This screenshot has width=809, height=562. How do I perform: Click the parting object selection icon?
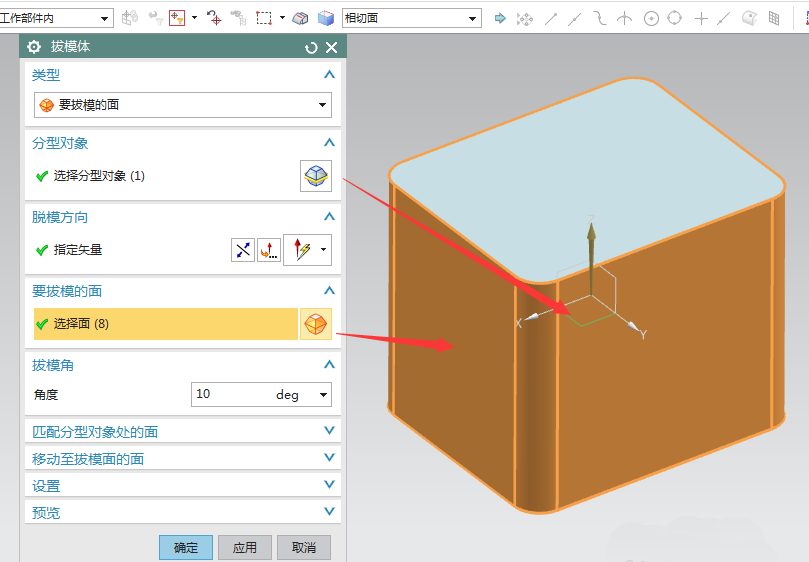(x=316, y=176)
